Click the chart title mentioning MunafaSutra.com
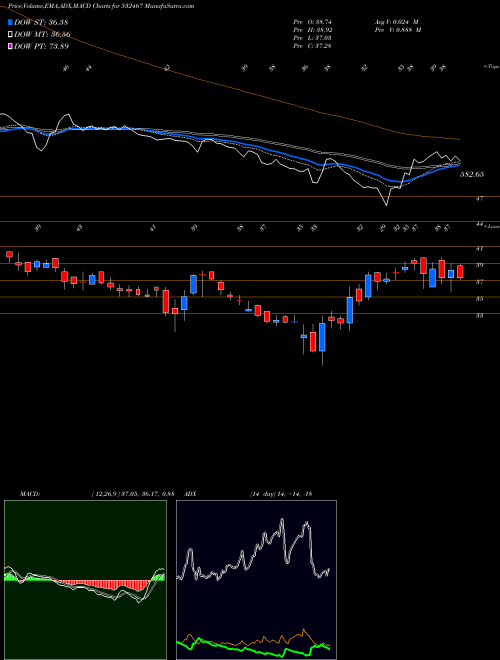The width and height of the screenshot is (500, 660). coord(101,6)
